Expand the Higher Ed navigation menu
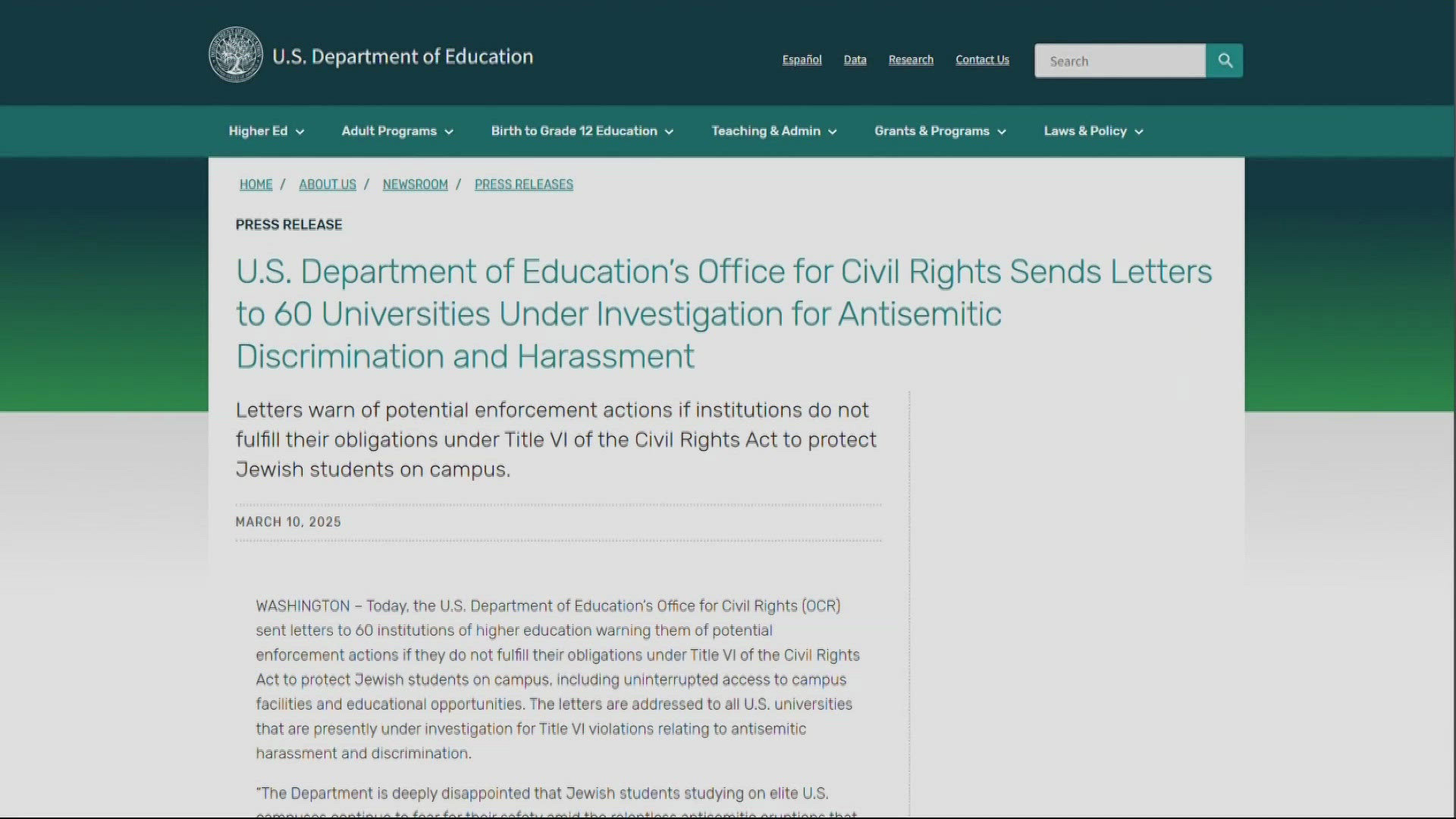Viewport: 1456px width, 819px height. (265, 130)
